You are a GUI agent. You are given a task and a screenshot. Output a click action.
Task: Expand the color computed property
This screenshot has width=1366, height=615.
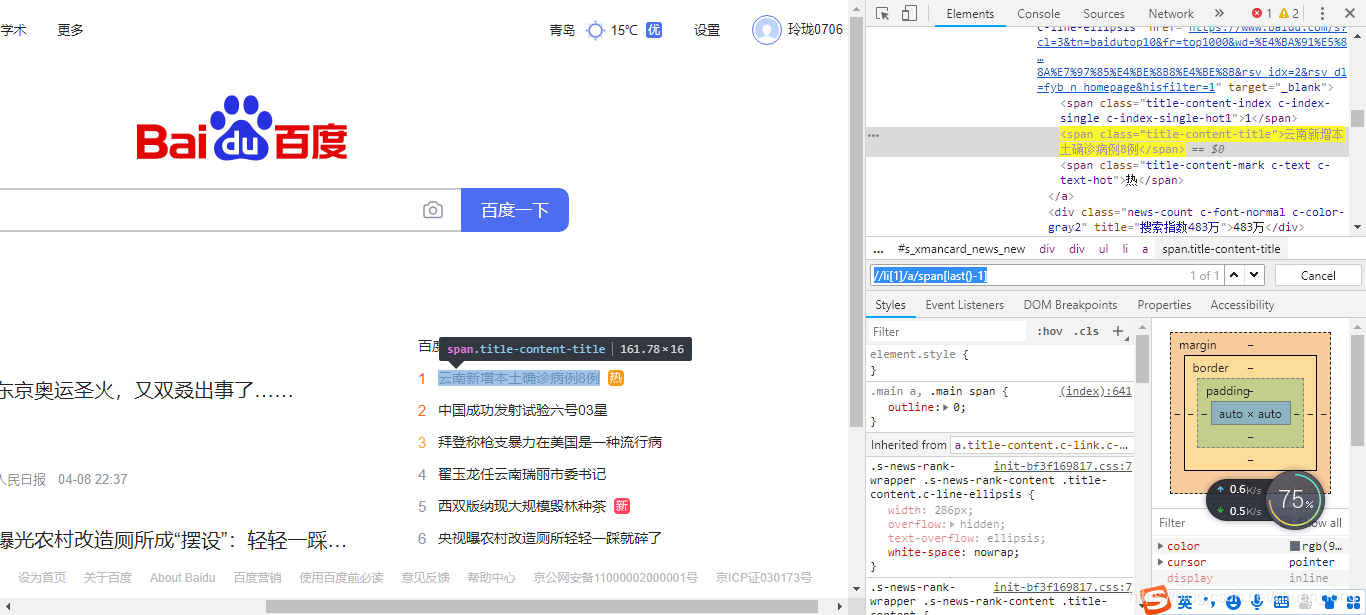(x=1161, y=546)
